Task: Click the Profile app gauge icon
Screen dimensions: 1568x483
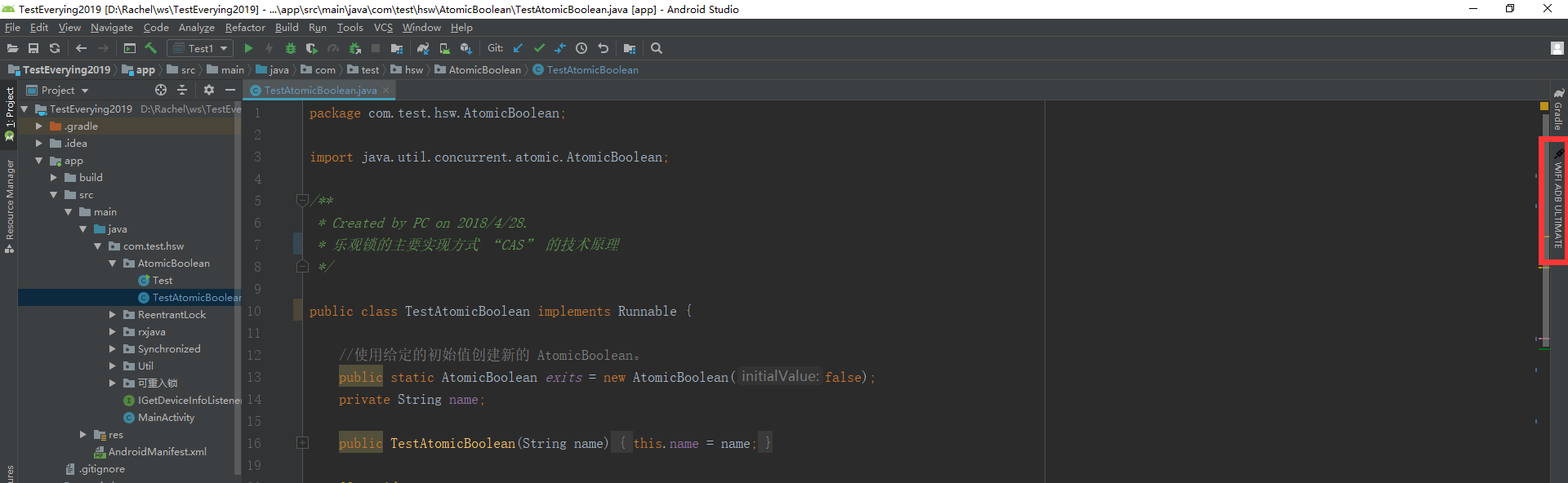Action: pyautogui.click(x=332, y=49)
